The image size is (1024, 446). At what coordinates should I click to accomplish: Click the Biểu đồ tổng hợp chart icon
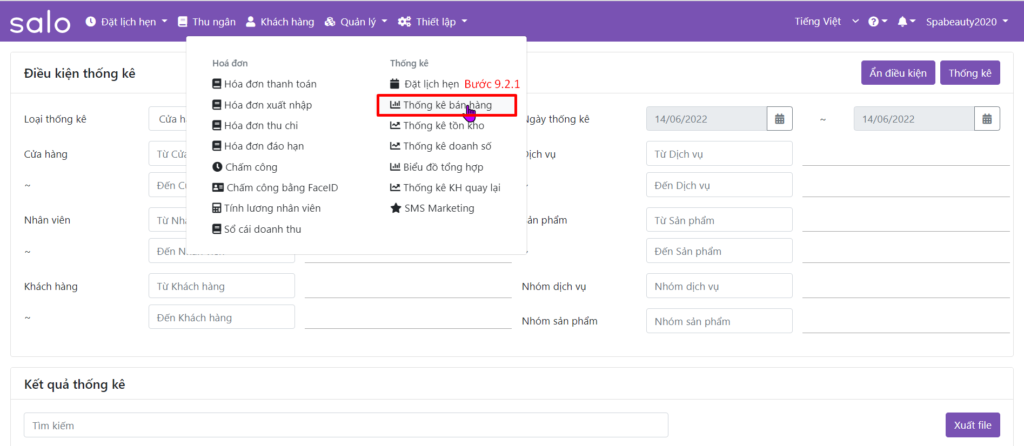pos(395,167)
